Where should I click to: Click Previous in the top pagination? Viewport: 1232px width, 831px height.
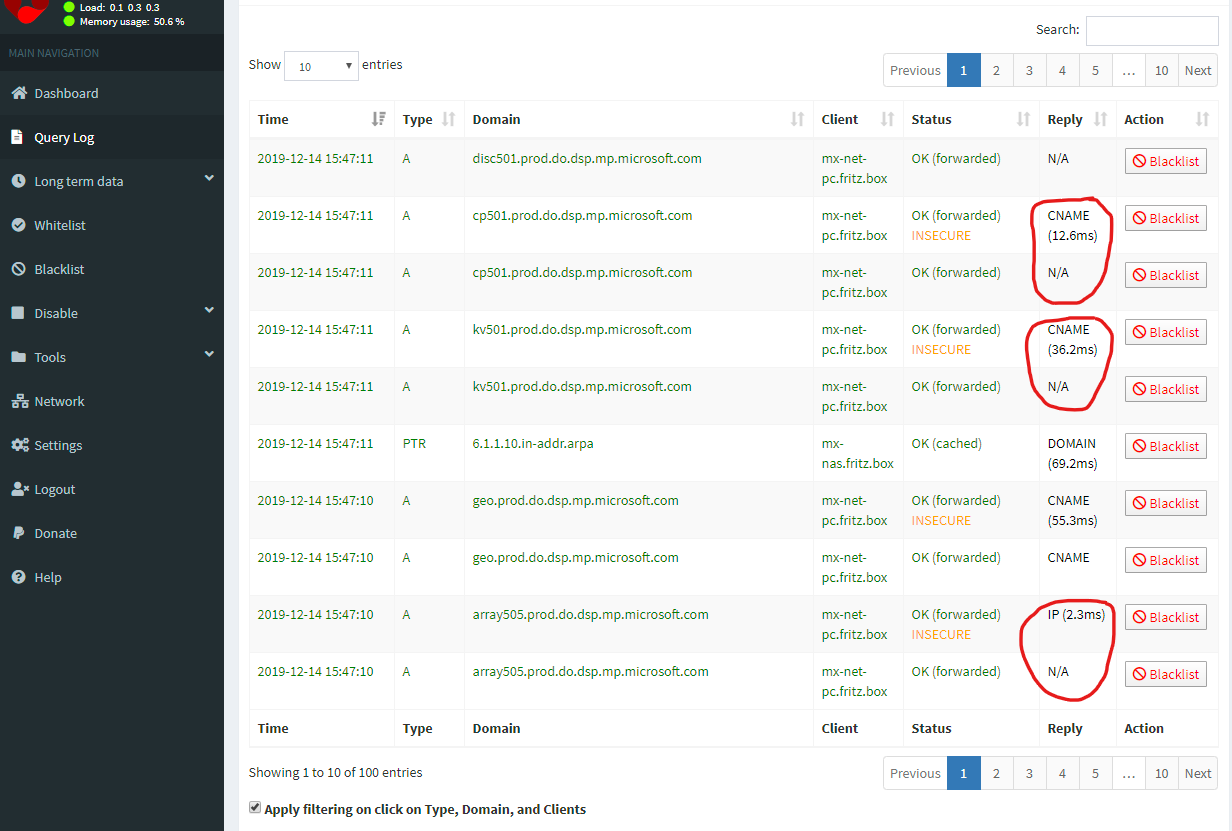pyautogui.click(x=915, y=70)
